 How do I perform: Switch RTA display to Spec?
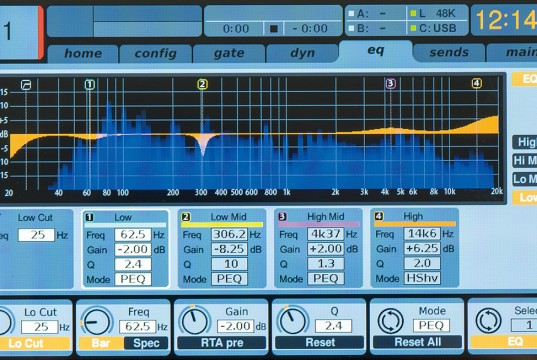(x=146, y=343)
